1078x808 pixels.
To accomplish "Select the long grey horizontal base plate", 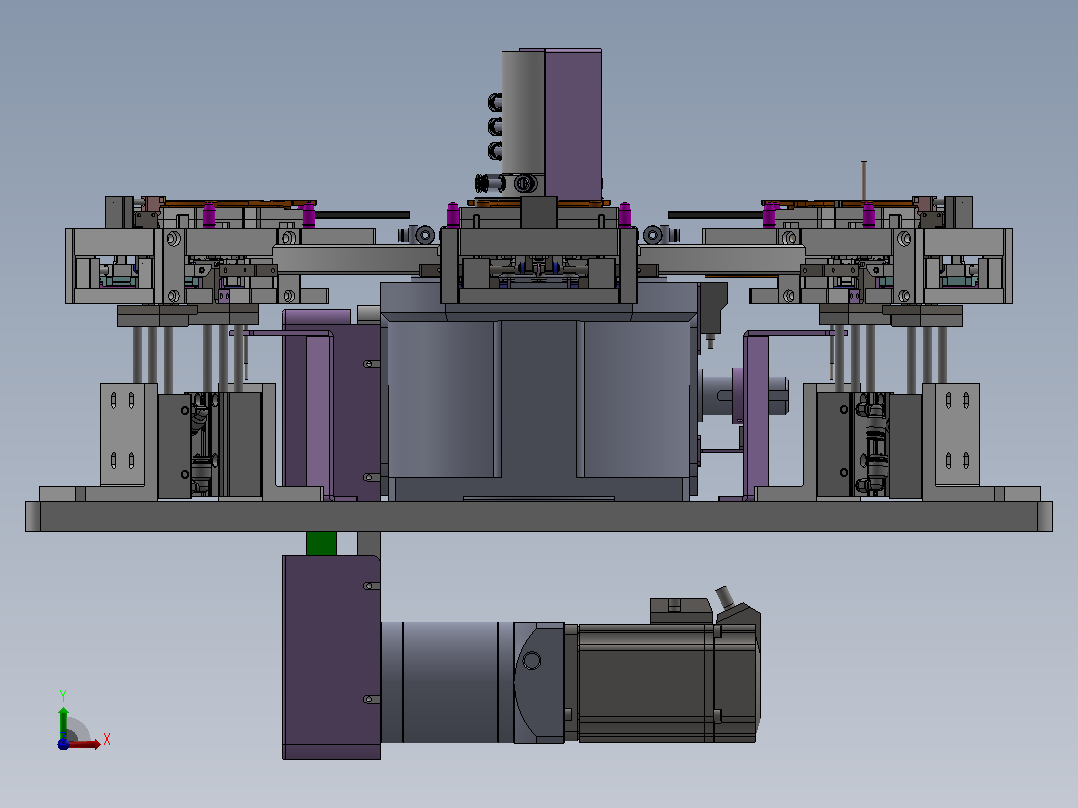I will click(x=538, y=516).
